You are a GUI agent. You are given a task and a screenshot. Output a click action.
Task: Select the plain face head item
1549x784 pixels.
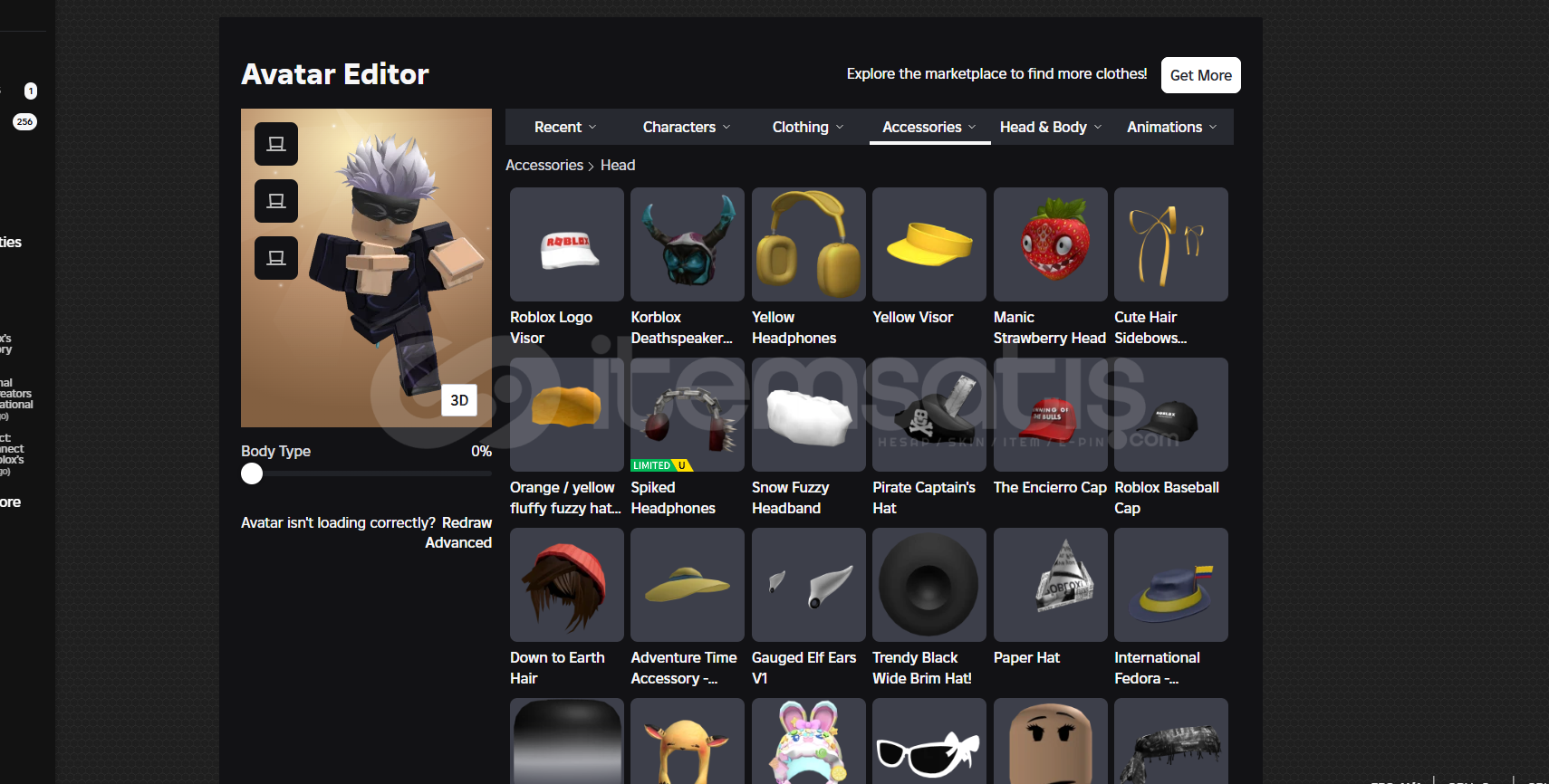(x=1051, y=741)
